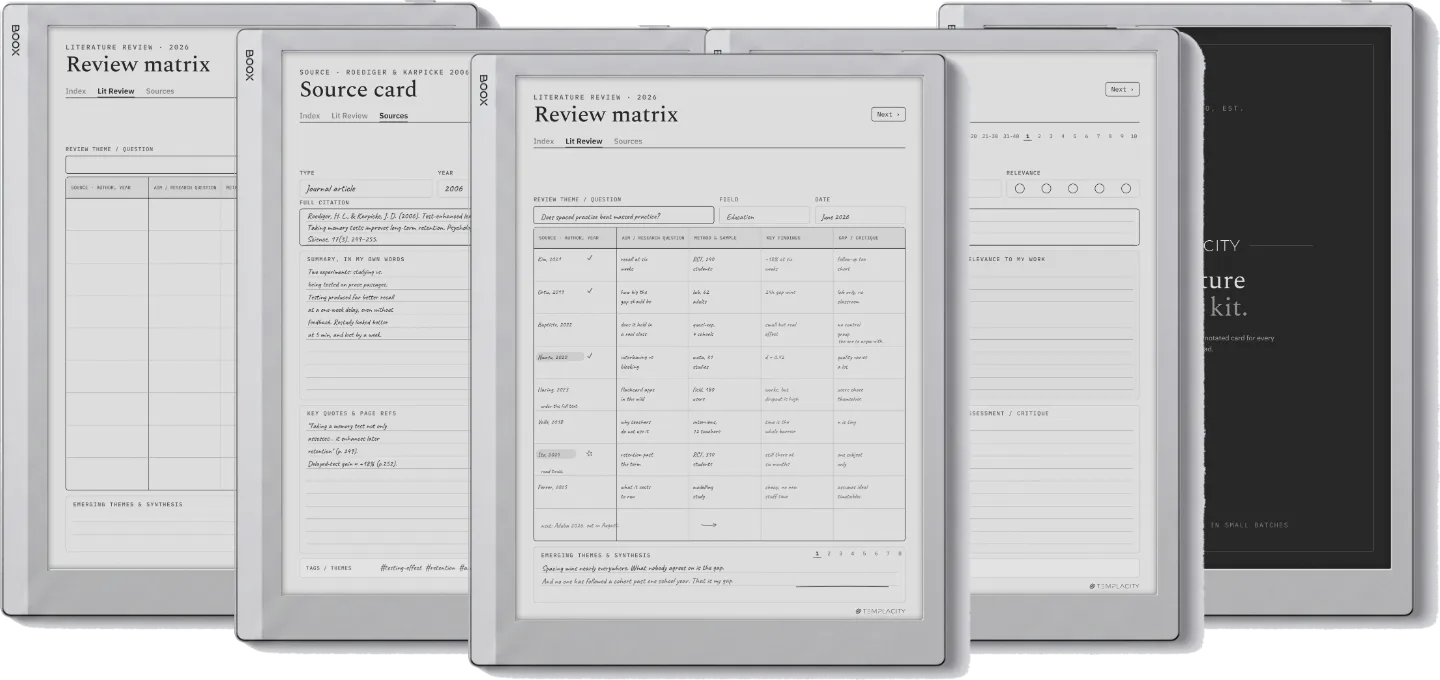This screenshot has width=1440, height=680.
Task: Go to page 10 in the Relevance tablet's number strip
Action: coord(1134,136)
